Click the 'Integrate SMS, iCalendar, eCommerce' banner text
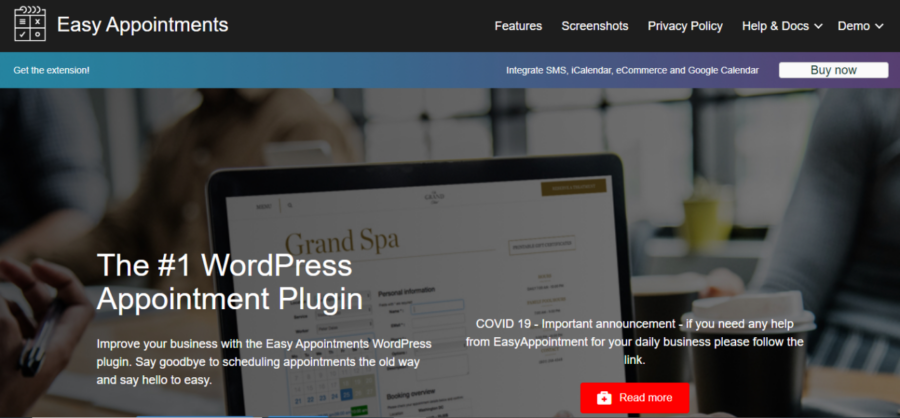 click(x=633, y=70)
